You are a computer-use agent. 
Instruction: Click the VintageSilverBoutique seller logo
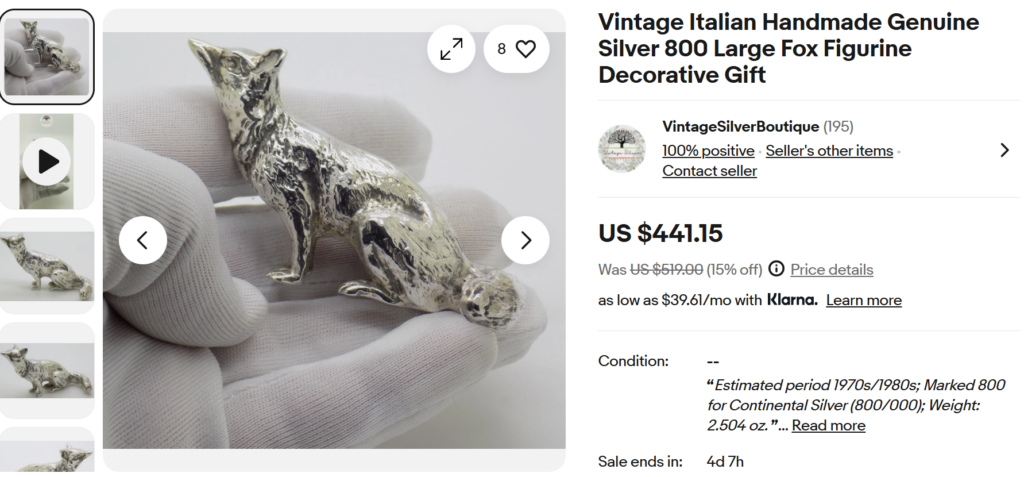click(622, 149)
